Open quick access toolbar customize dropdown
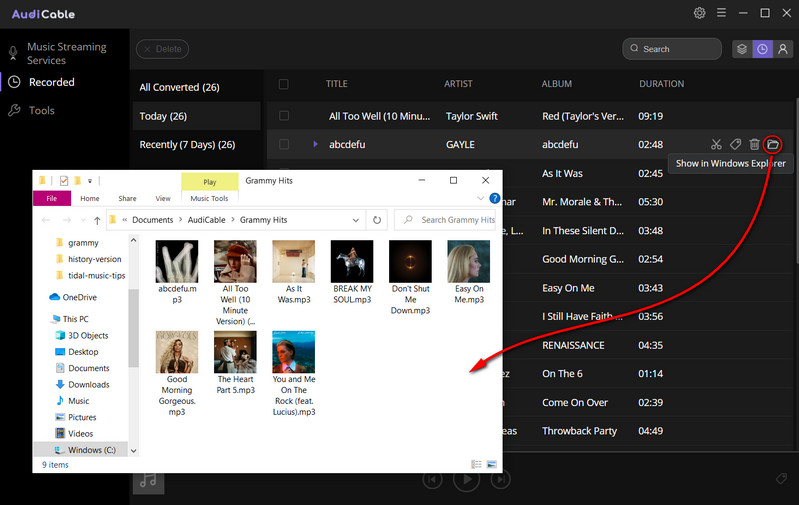This screenshot has width=799, height=505. coord(90,181)
